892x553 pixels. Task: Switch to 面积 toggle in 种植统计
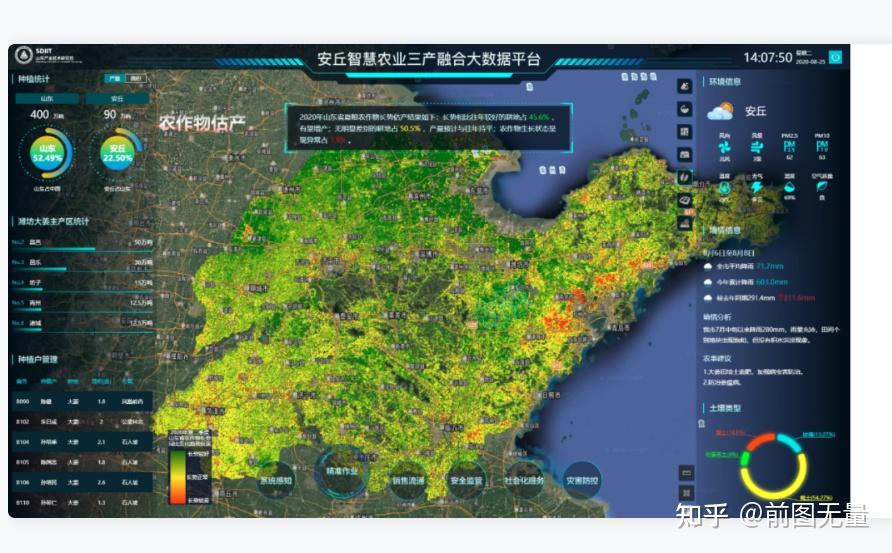(x=137, y=78)
